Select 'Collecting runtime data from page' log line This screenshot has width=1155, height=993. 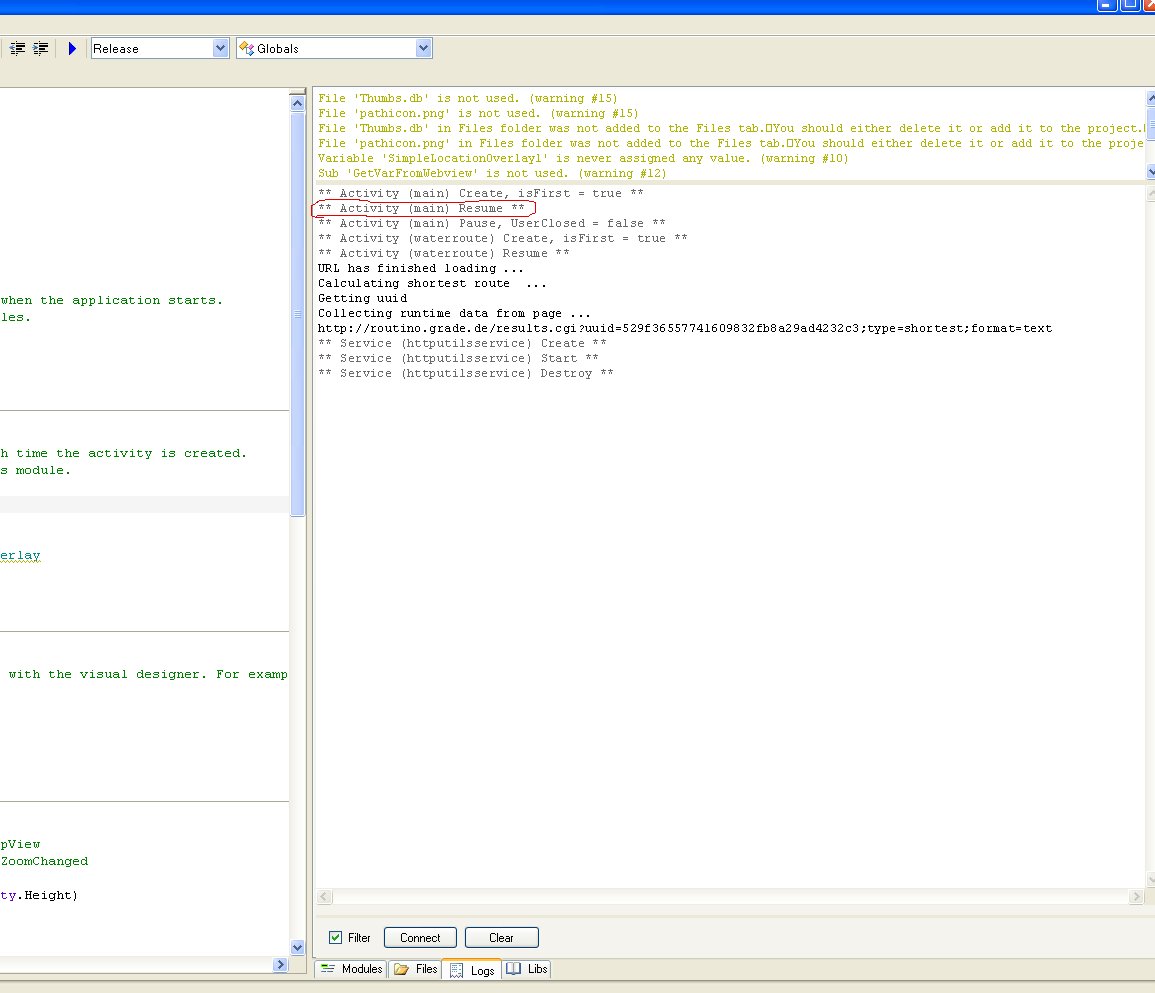click(x=454, y=313)
